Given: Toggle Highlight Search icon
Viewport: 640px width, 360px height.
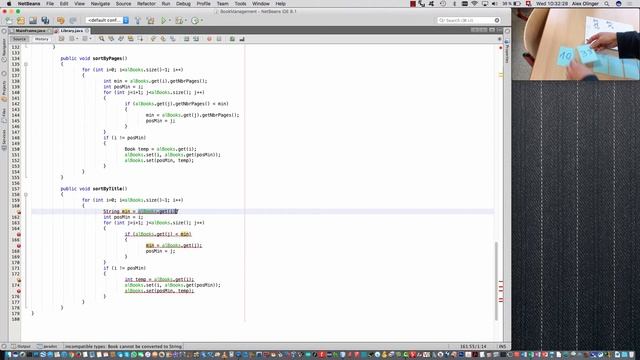Looking at the screenshot, I should tap(131, 39).
